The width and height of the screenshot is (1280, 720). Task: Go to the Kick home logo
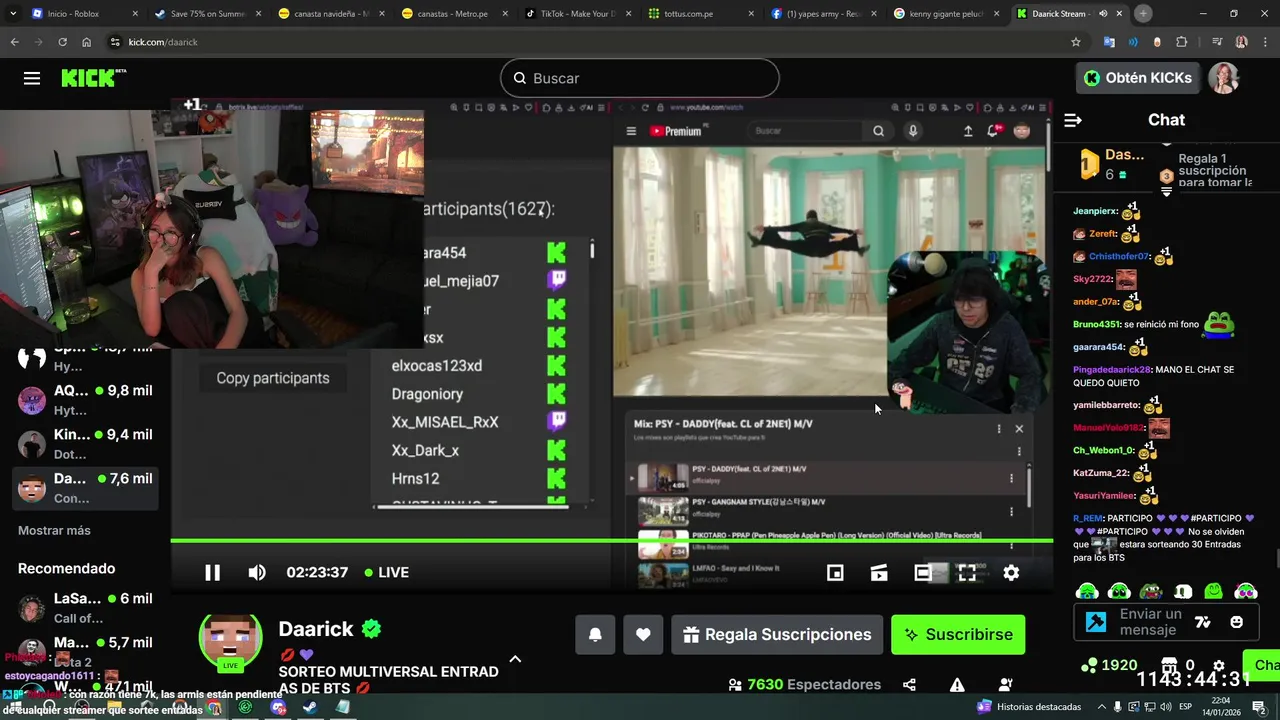coord(93,78)
